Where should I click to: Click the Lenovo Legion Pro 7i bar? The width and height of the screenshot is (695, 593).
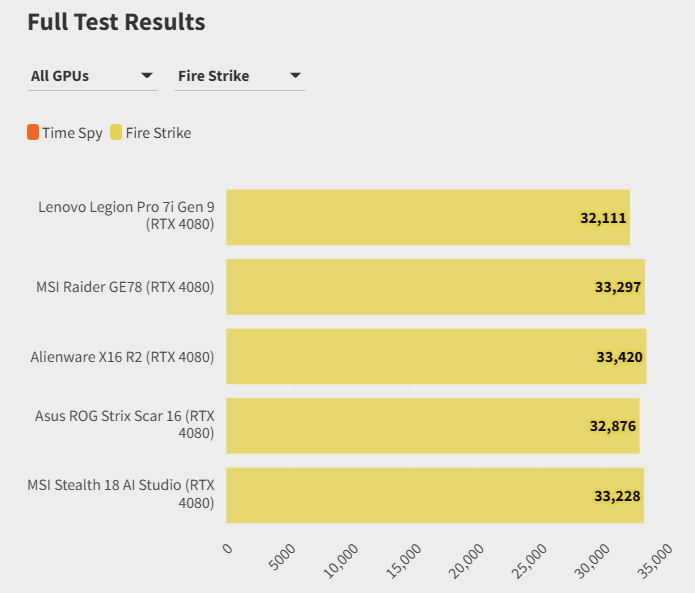point(400,217)
